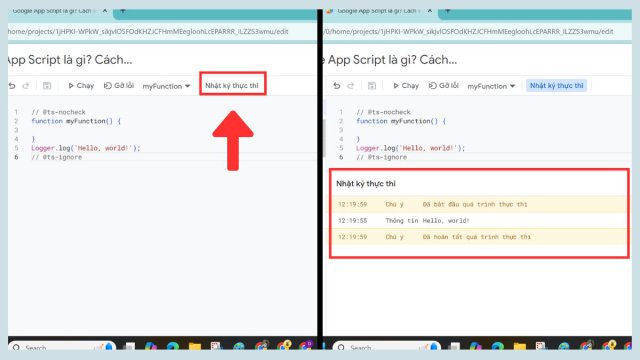Open Nhật ký thực thi in left editor
This screenshot has height=360, width=640.
click(x=232, y=86)
